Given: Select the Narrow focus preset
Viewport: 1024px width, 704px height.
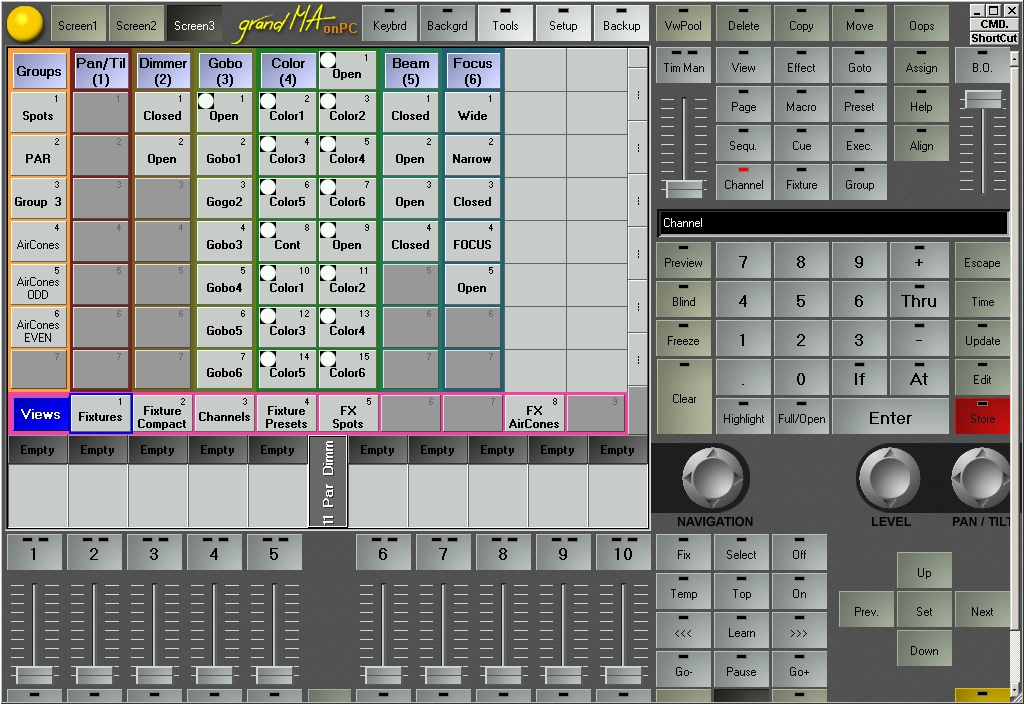Looking at the screenshot, I should (472, 155).
